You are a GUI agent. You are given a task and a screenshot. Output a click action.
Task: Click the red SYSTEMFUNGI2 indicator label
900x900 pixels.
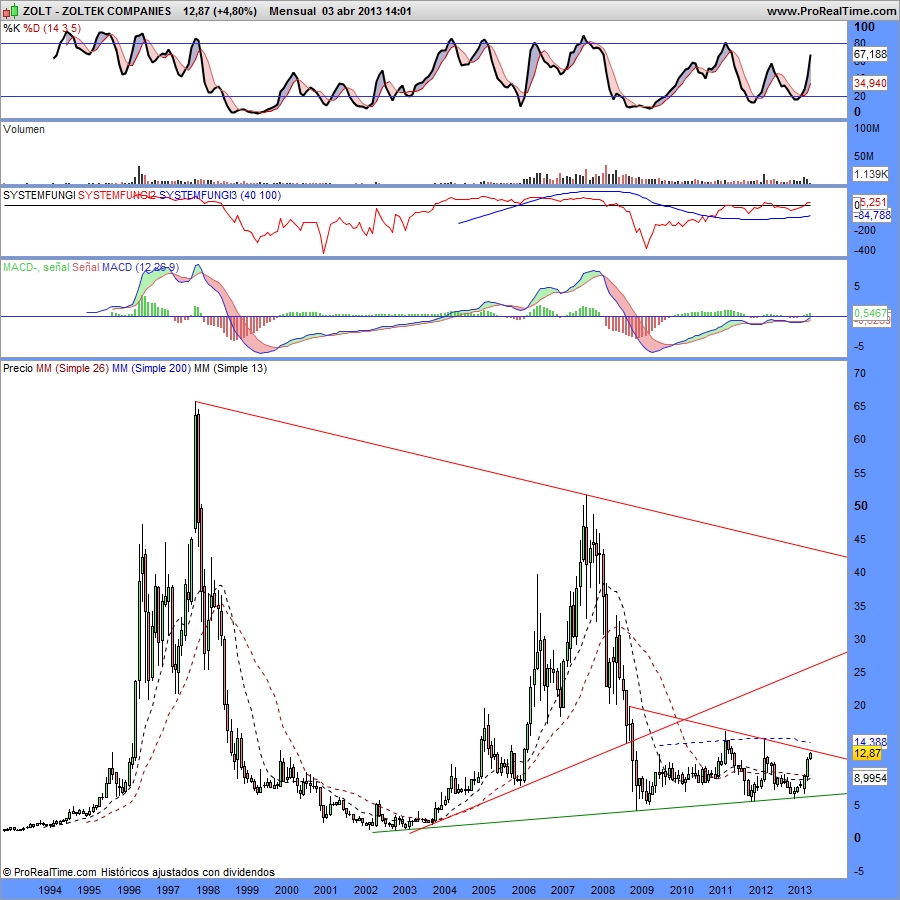[x=117, y=195]
